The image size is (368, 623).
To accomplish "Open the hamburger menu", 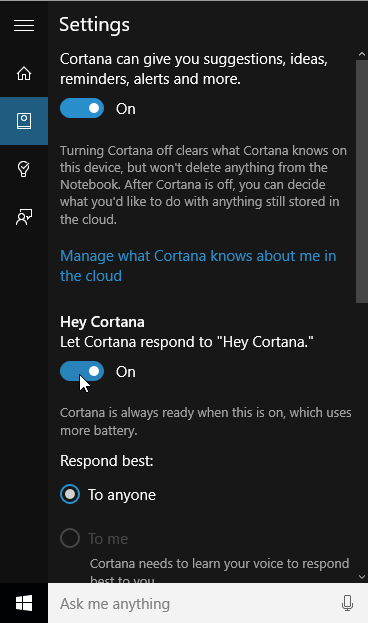I will pos(24,25).
